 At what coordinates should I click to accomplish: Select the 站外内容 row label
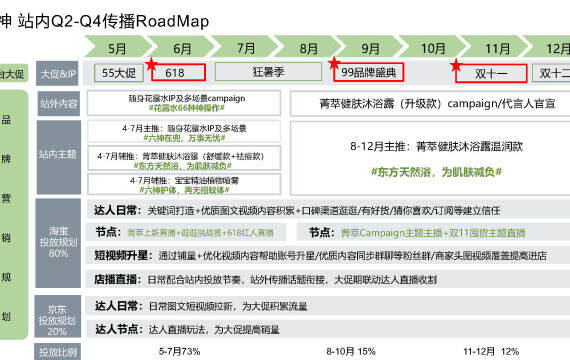(x=59, y=104)
